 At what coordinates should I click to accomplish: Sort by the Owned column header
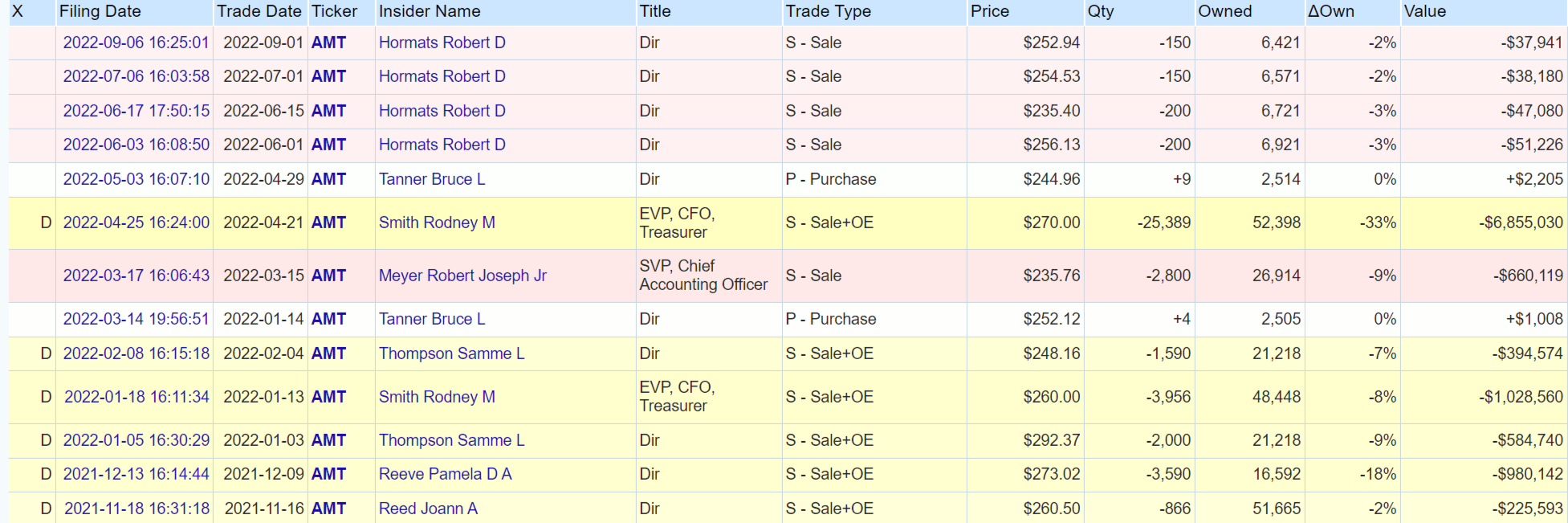click(1224, 11)
